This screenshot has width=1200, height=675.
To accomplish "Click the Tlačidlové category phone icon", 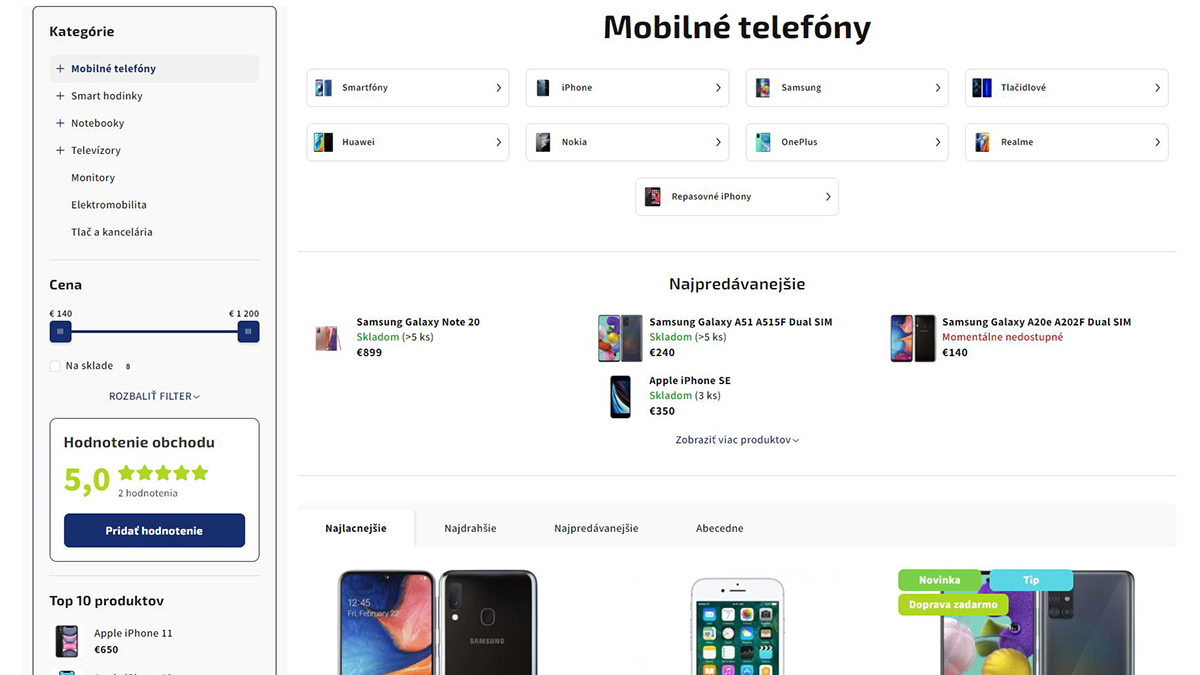I will (982, 88).
